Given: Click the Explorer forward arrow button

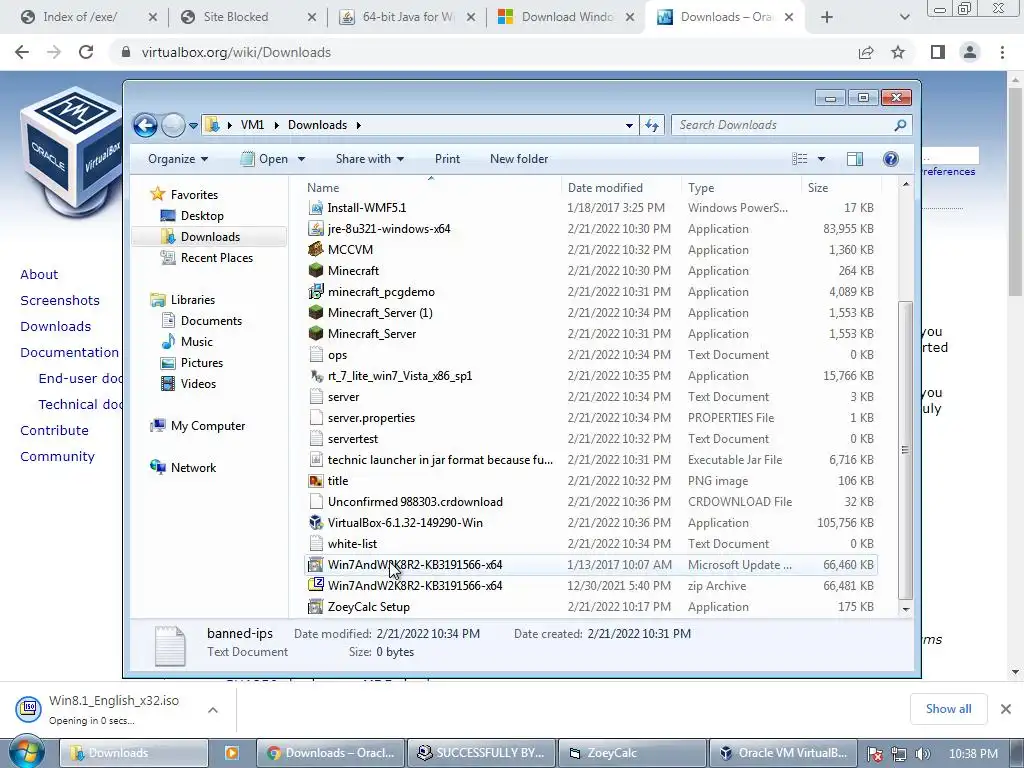Looking at the screenshot, I should (173, 125).
